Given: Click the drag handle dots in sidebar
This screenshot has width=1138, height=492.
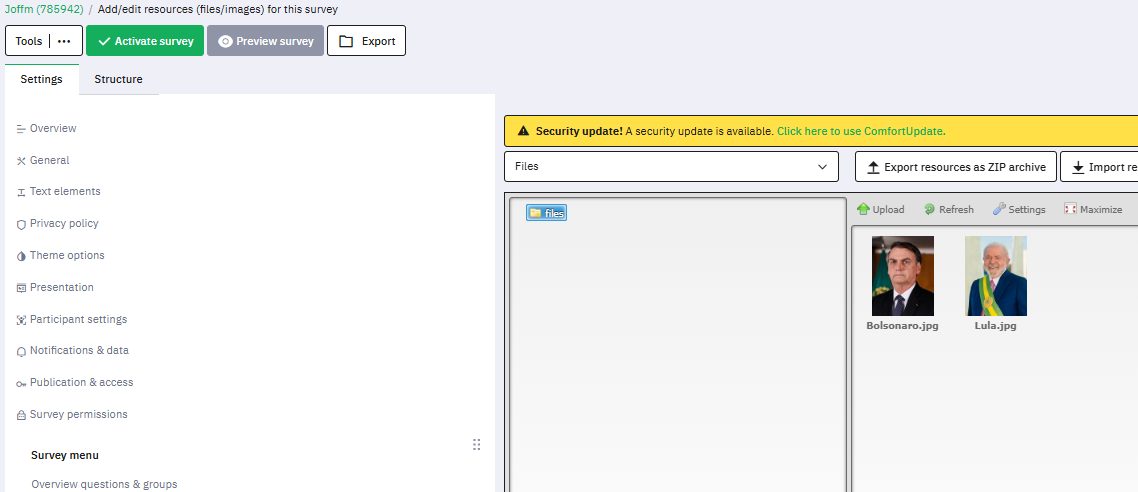Looking at the screenshot, I should (x=476, y=445).
